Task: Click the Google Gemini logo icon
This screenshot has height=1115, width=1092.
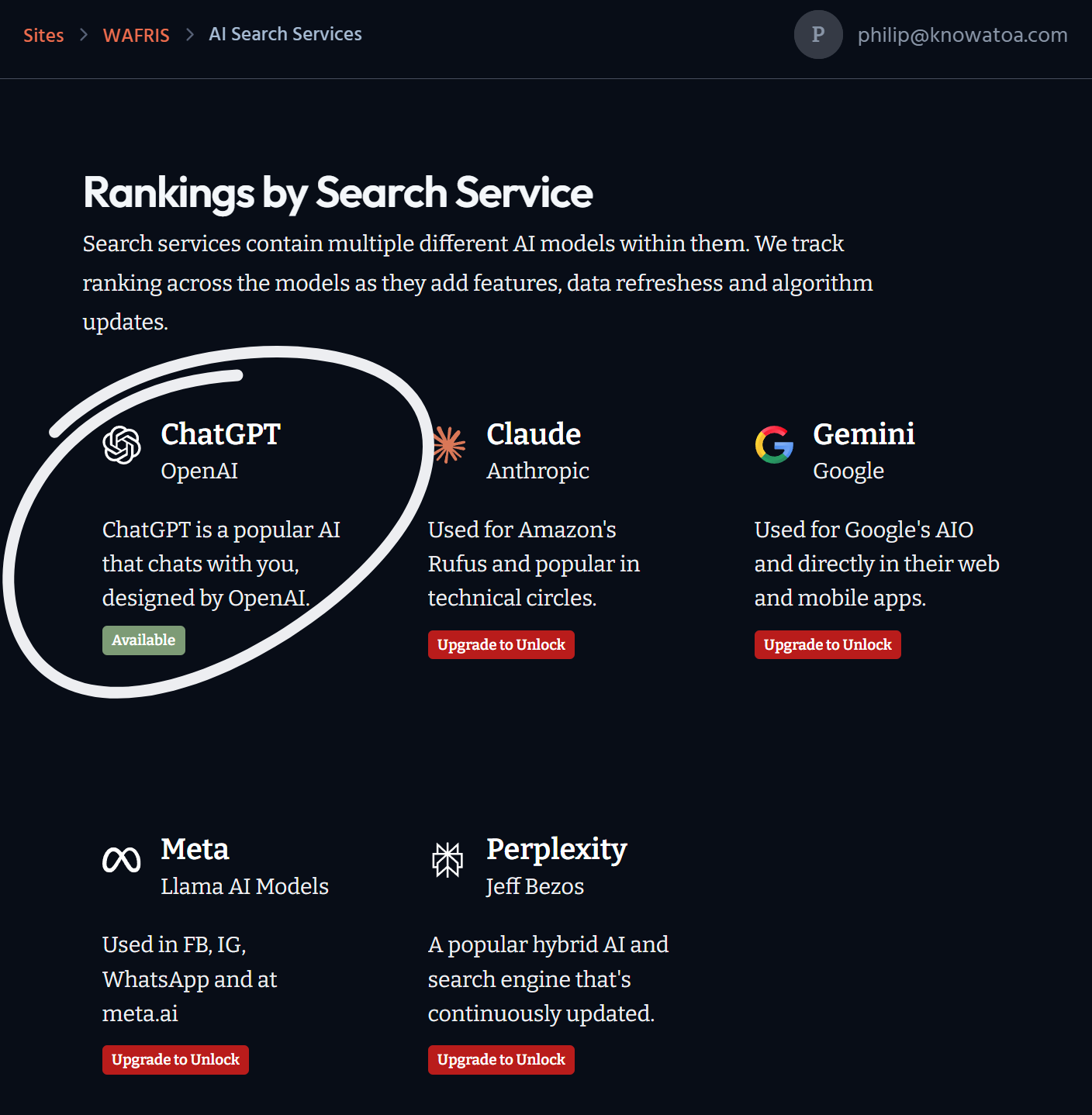Action: click(774, 445)
